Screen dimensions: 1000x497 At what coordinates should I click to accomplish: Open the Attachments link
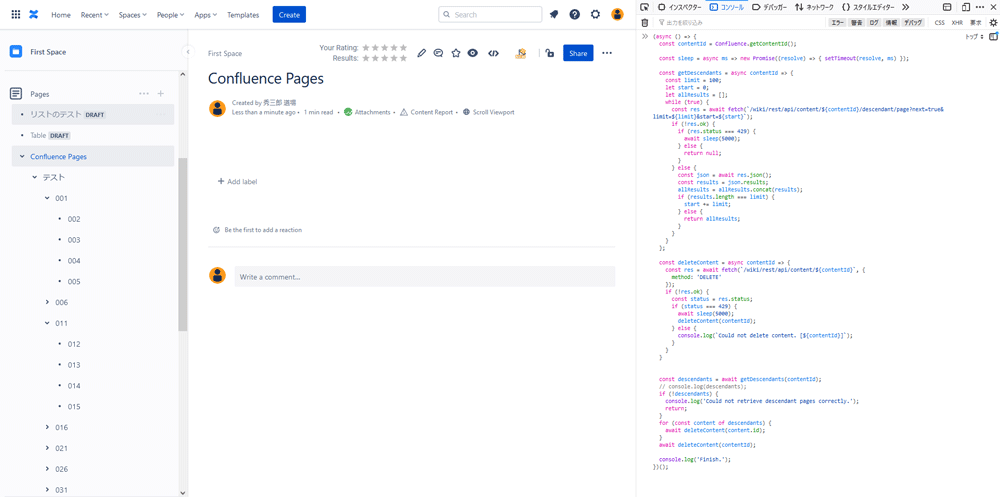coord(367,112)
